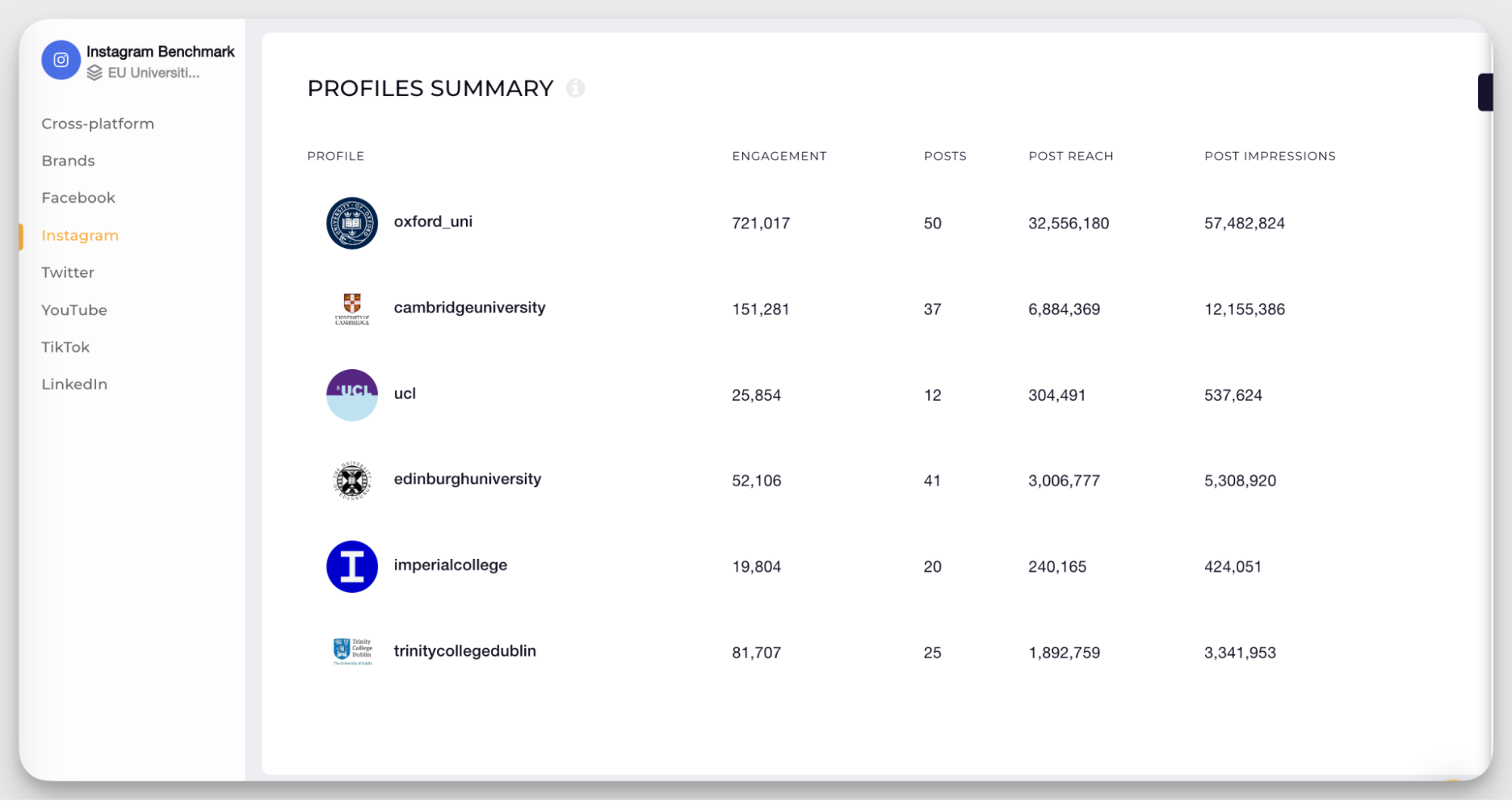
Task: Click the edinburghuniversity crest avatar
Action: [x=352, y=480]
